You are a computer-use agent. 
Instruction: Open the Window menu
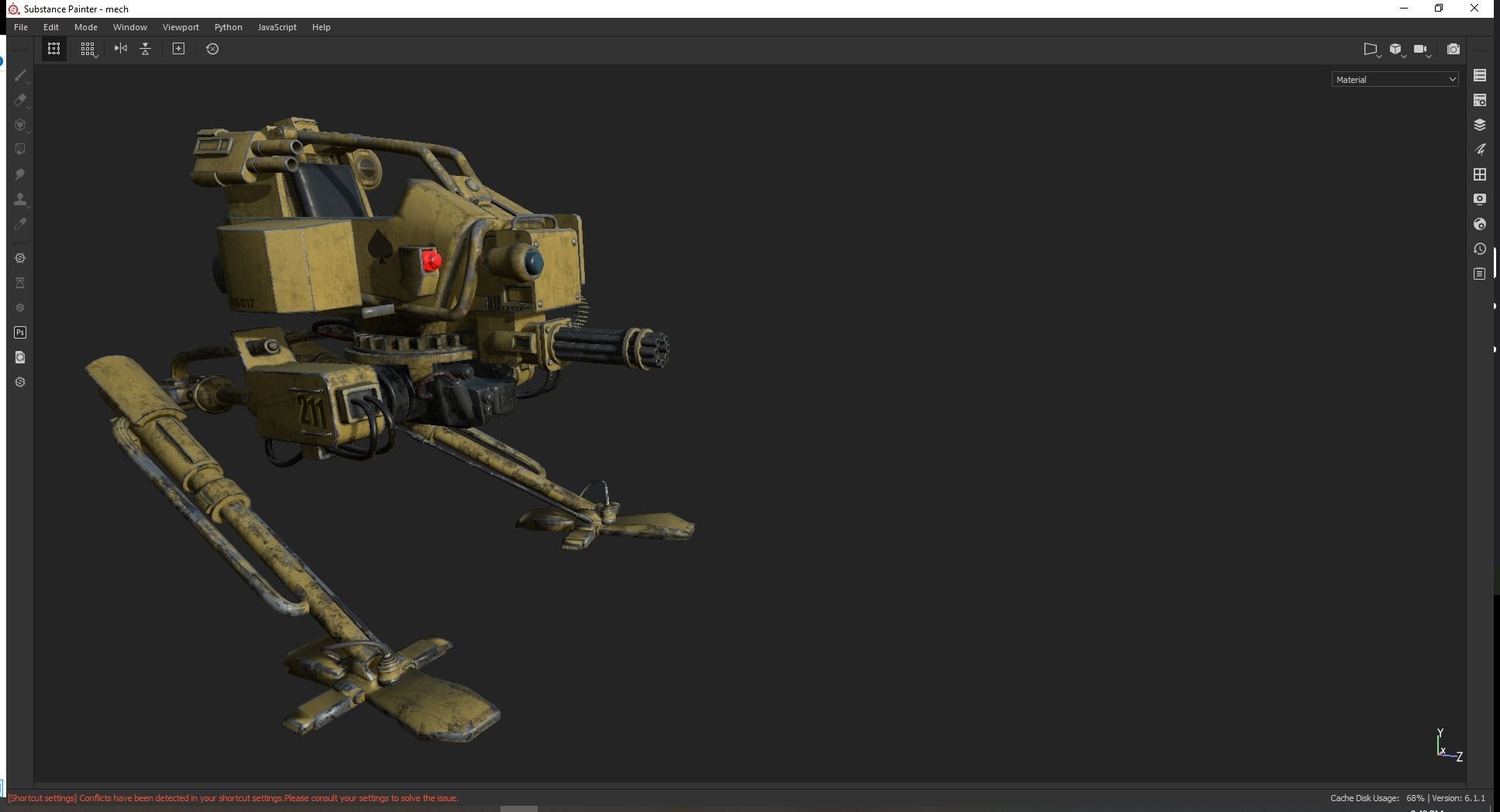click(x=130, y=27)
